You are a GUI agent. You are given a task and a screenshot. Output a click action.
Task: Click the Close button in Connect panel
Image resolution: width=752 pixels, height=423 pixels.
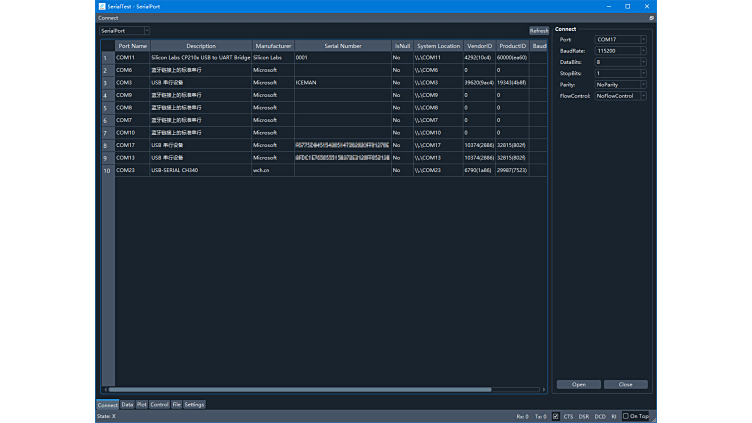625,384
